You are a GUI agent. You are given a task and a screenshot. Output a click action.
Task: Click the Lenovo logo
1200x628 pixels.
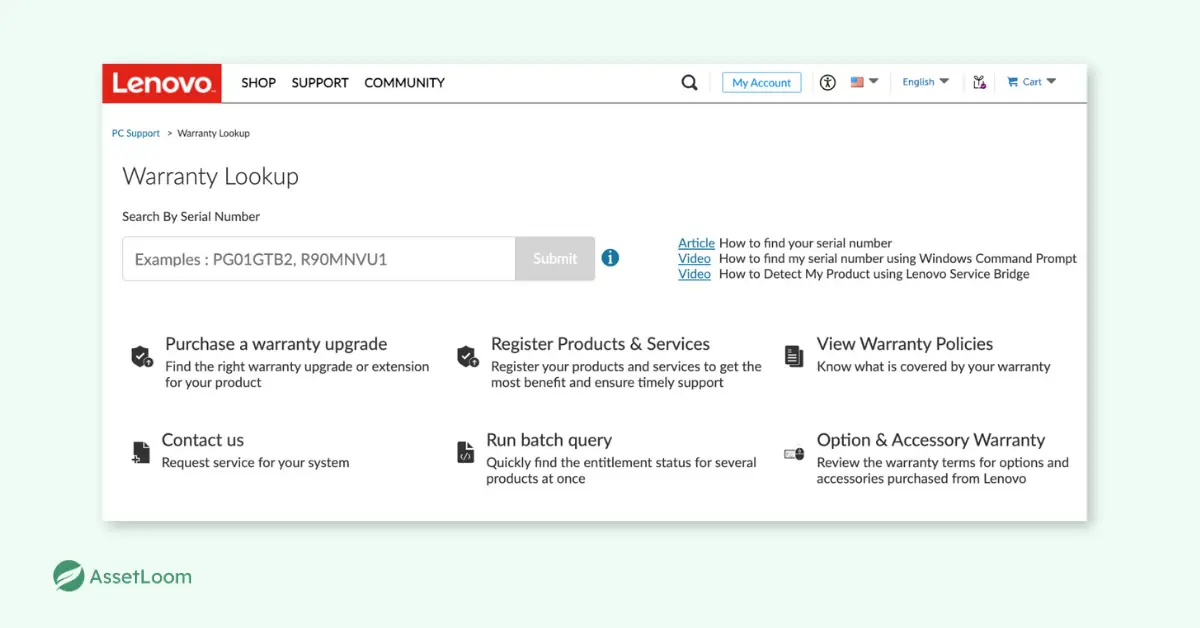coord(161,83)
